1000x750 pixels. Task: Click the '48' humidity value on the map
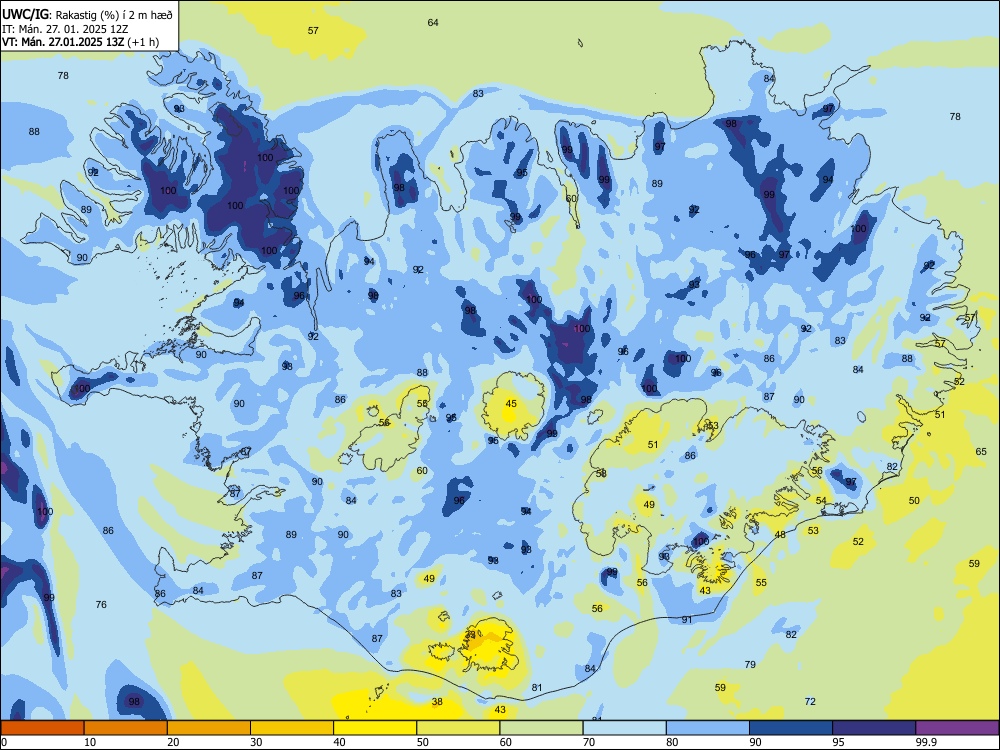pos(780,534)
